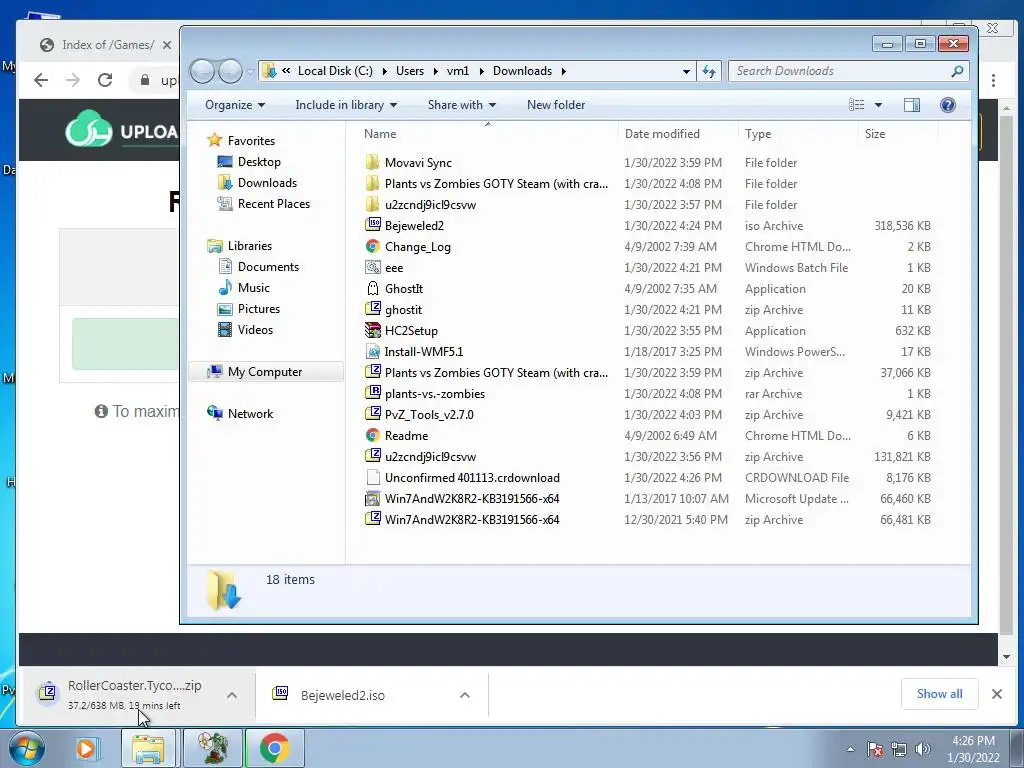Open volume control in system tray
Viewport: 1024px width, 768px height.
click(x=923, y=749)
